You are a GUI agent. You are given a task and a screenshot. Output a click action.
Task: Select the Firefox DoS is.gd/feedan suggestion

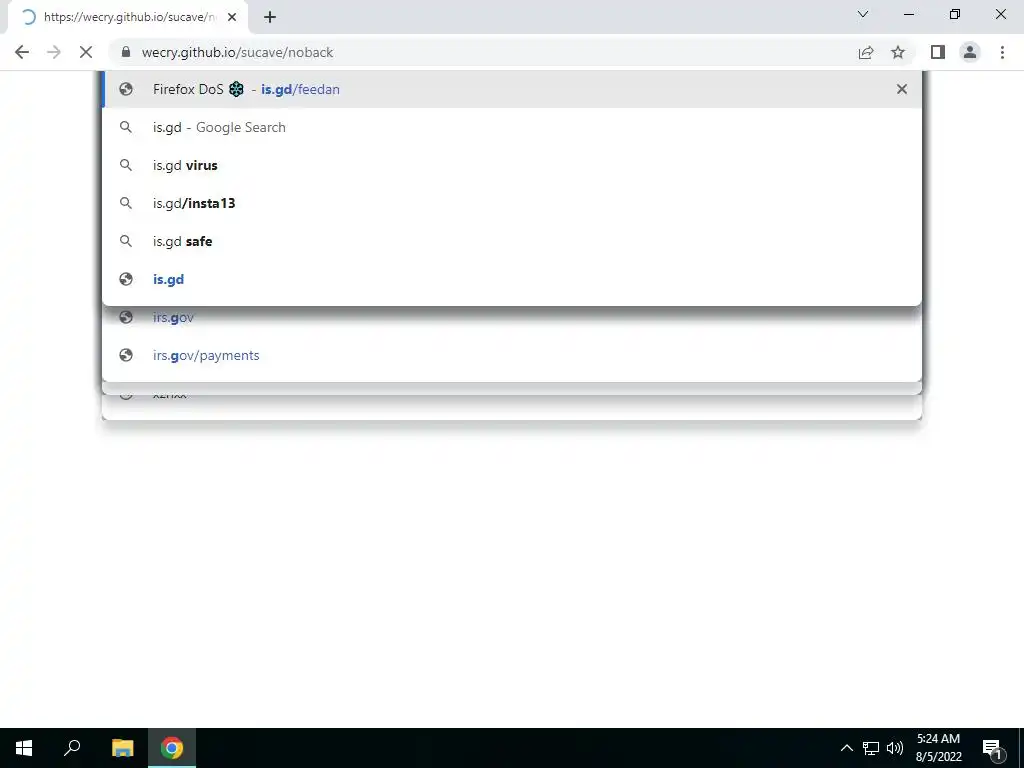click(x=512, y=89)
